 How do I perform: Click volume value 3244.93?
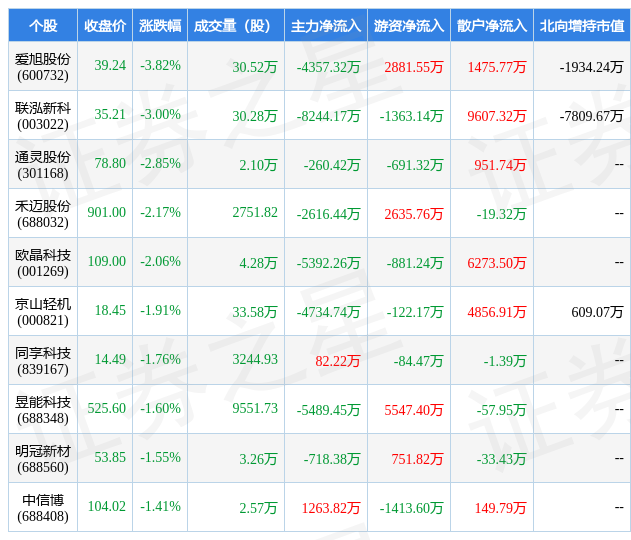[x=255, y=359]
